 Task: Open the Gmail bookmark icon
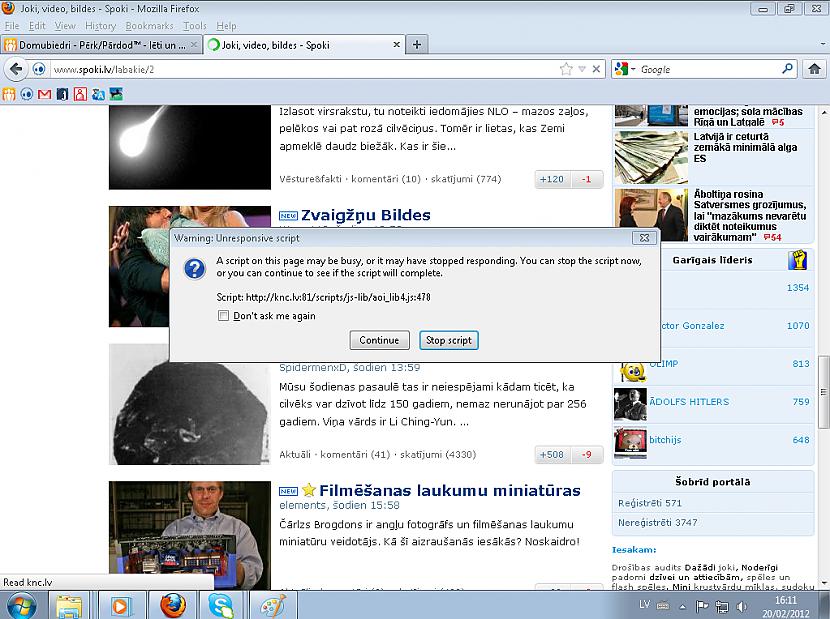point(44,94)
